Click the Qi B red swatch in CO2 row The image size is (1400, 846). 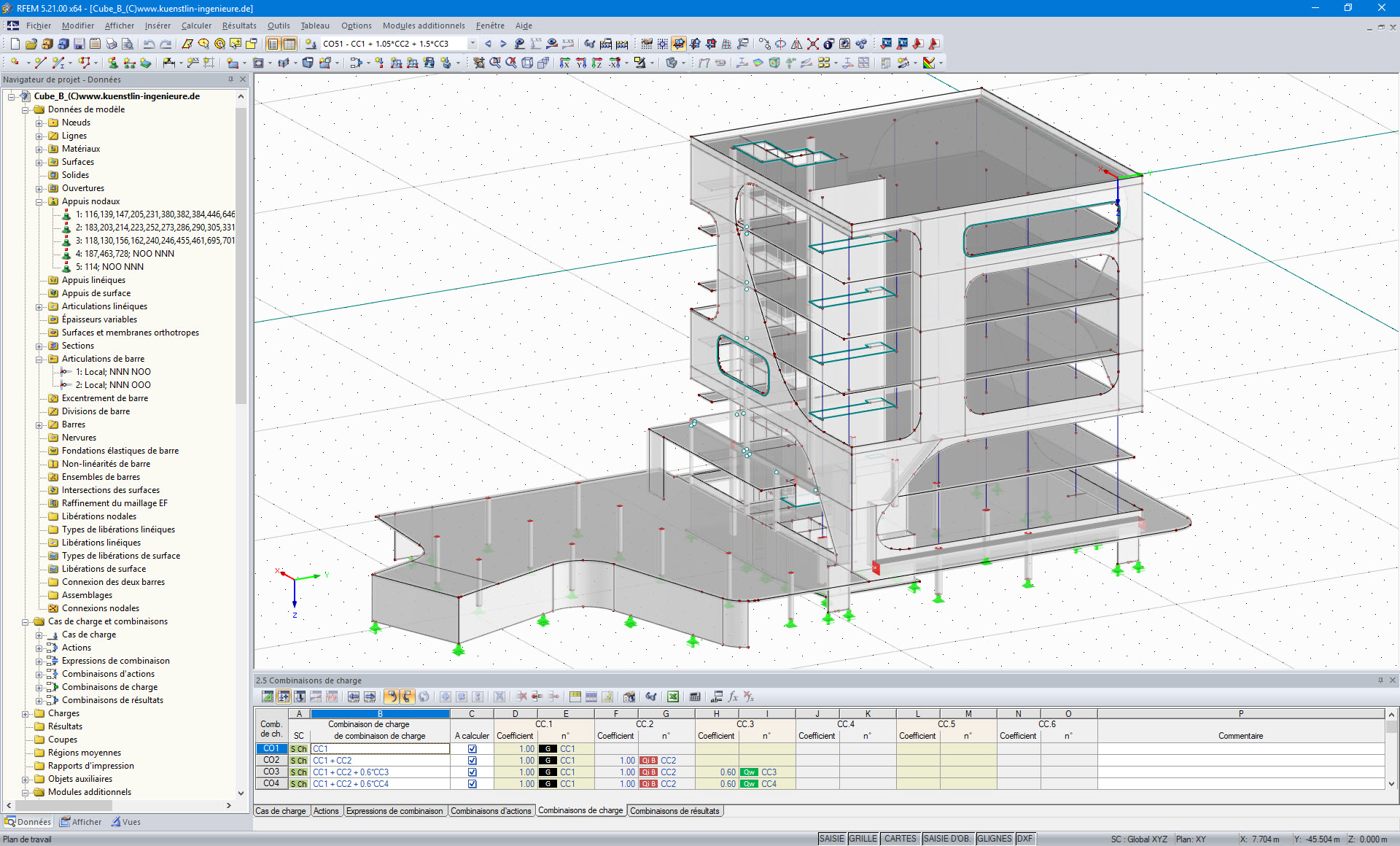pyautogui.click(x=648, y=761)
